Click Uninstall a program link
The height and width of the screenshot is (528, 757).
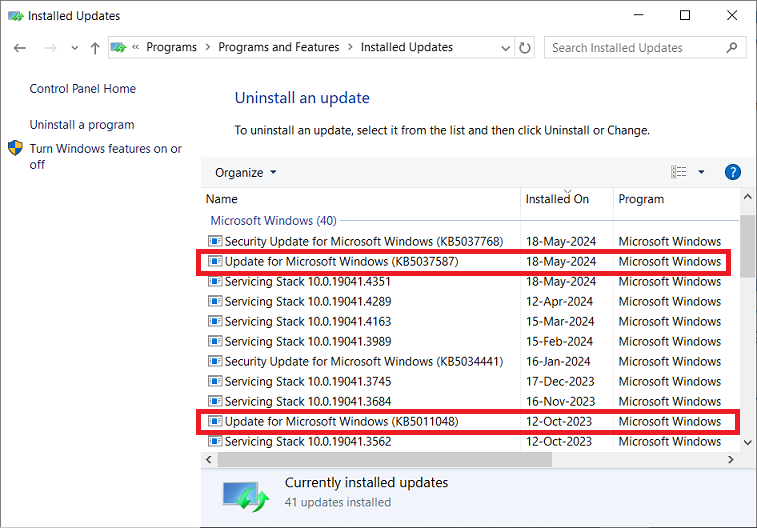coord(82,125)
